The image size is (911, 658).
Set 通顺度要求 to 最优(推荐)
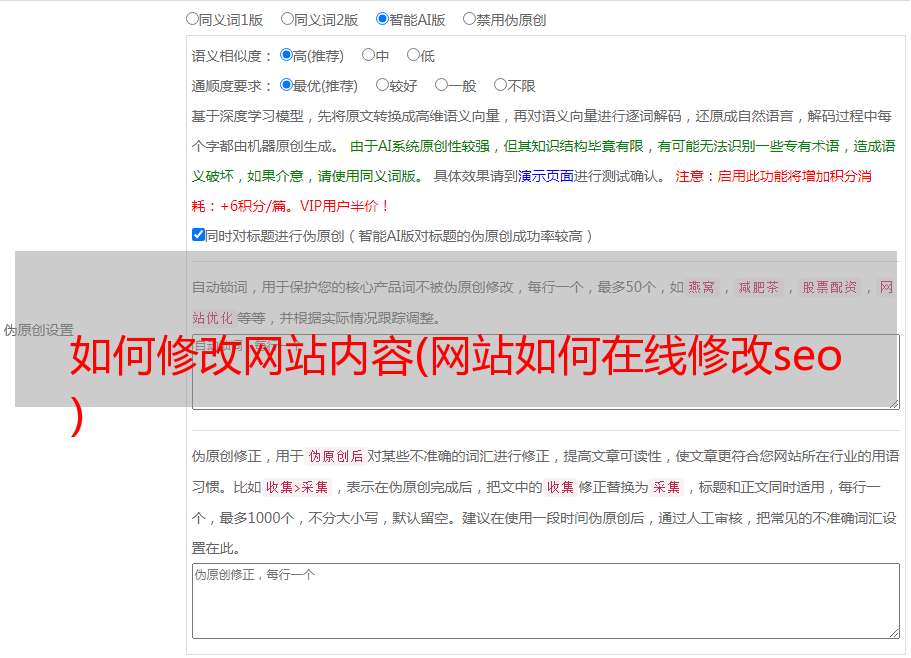(x=286, y=85)
